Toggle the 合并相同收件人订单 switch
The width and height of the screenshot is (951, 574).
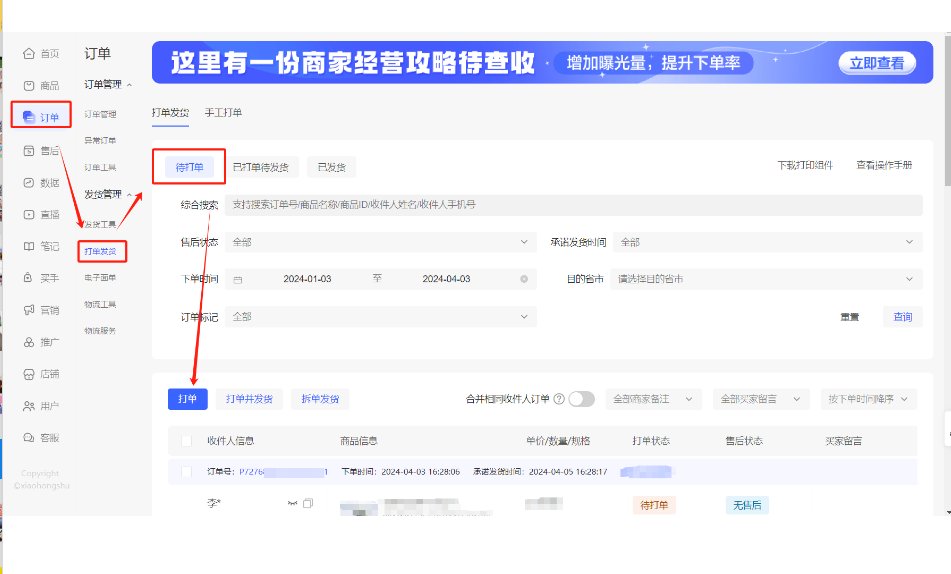[x=581, y=399]
